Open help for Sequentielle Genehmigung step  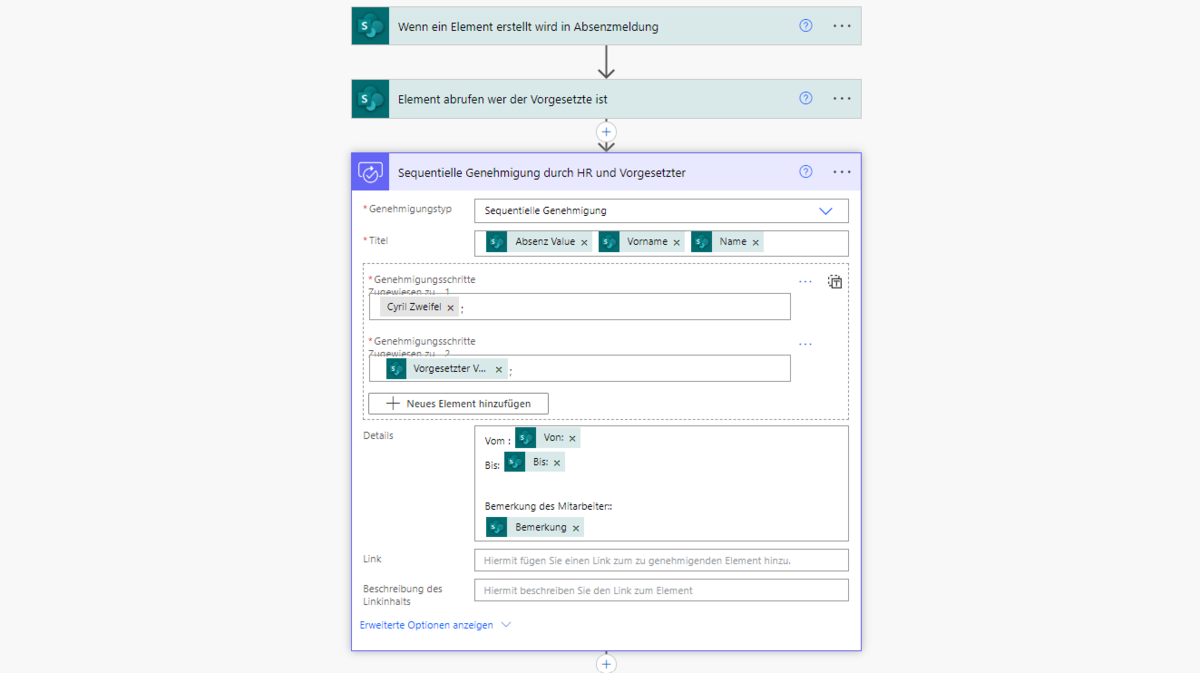(806, 172)
